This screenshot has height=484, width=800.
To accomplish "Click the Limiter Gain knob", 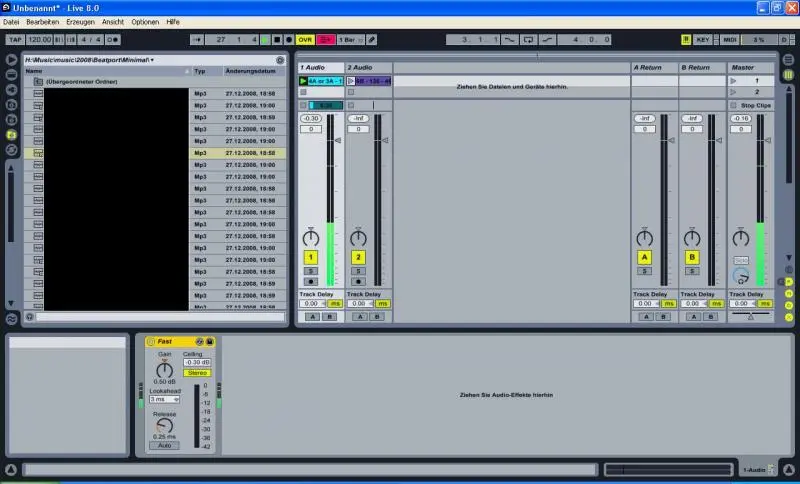I will pyautogui.click(x=164, y=370).
